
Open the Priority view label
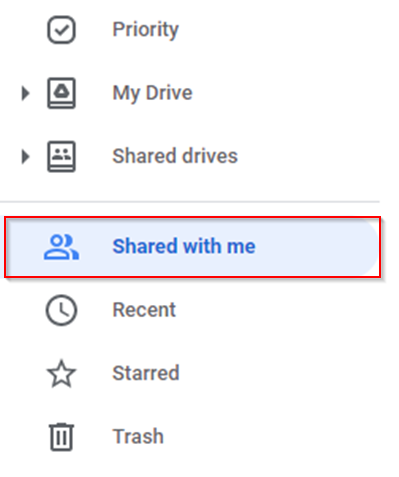point(146,30)
